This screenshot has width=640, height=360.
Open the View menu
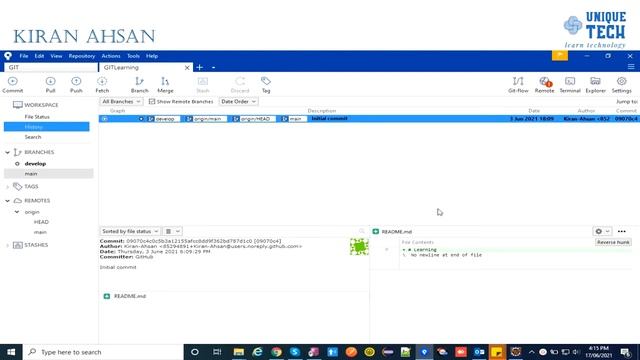click(x=56, y=56)
